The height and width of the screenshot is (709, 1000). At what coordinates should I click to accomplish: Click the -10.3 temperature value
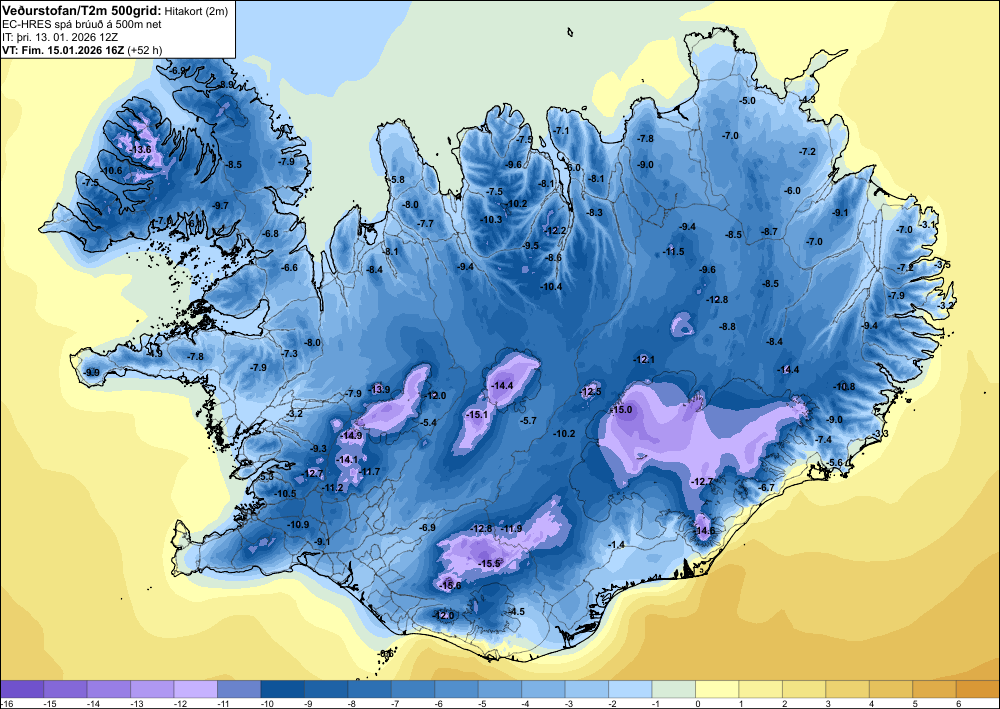pos(491,219)
